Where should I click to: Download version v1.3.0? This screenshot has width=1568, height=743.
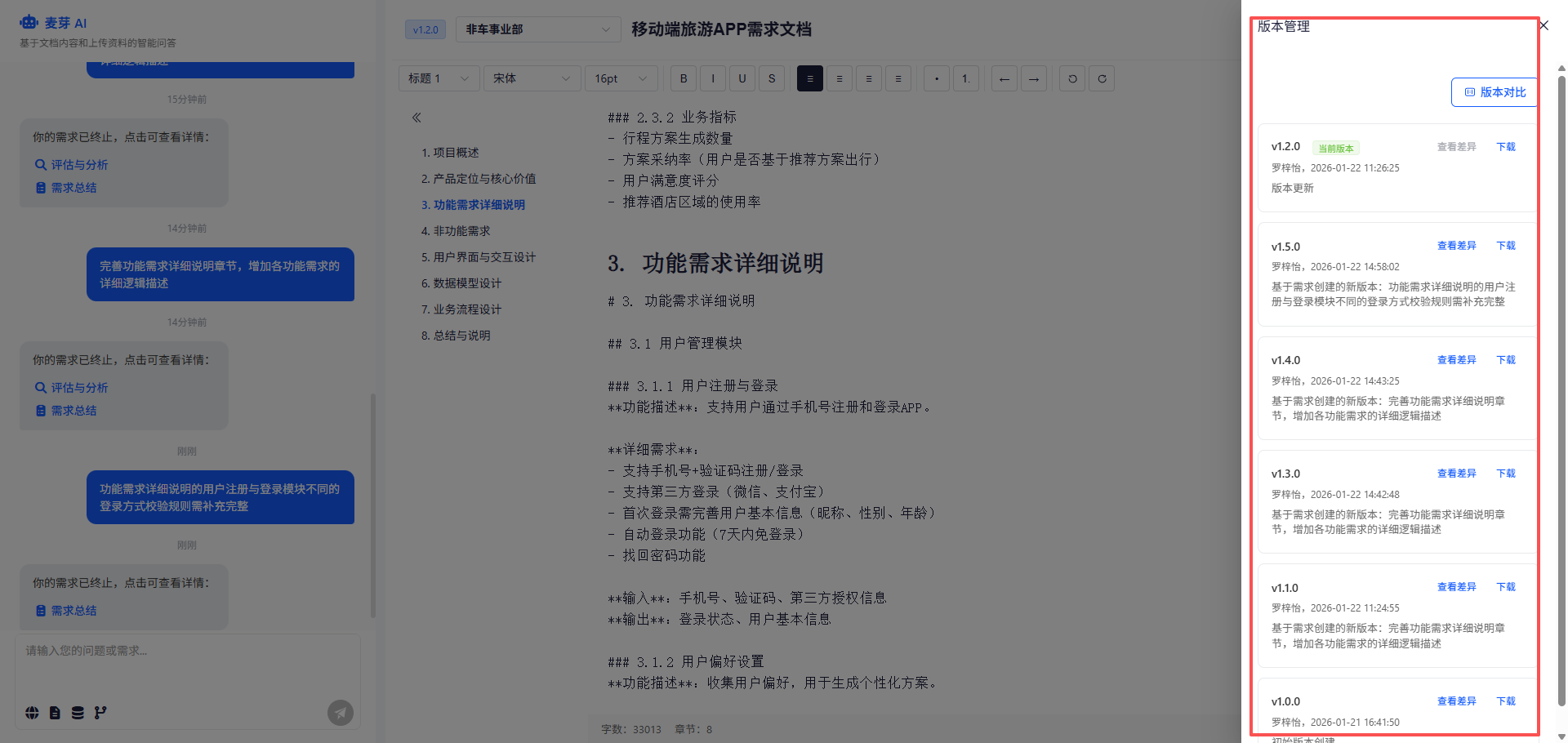1506,474
